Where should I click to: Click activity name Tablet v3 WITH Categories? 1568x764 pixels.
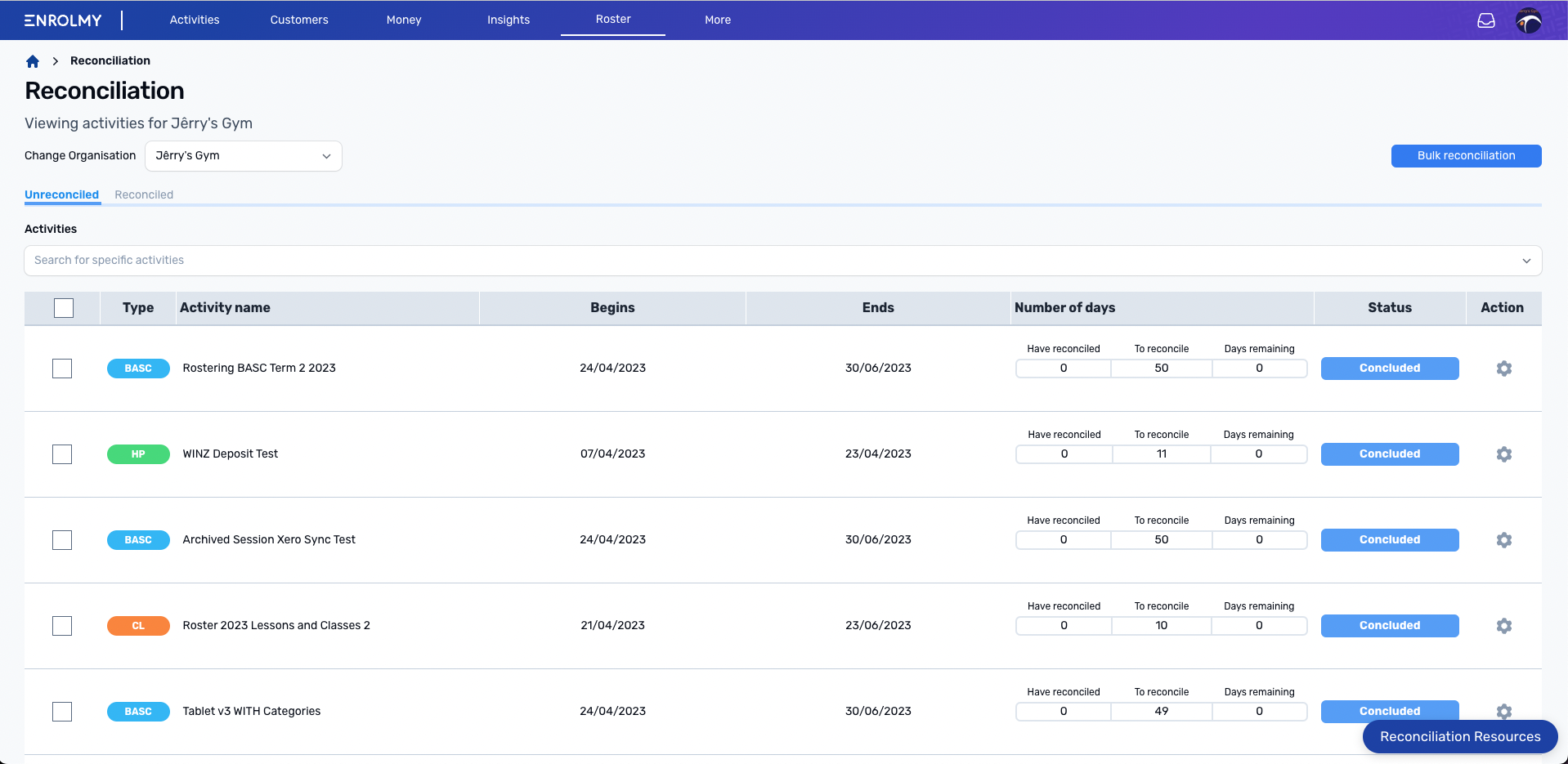tap(252, 712)
